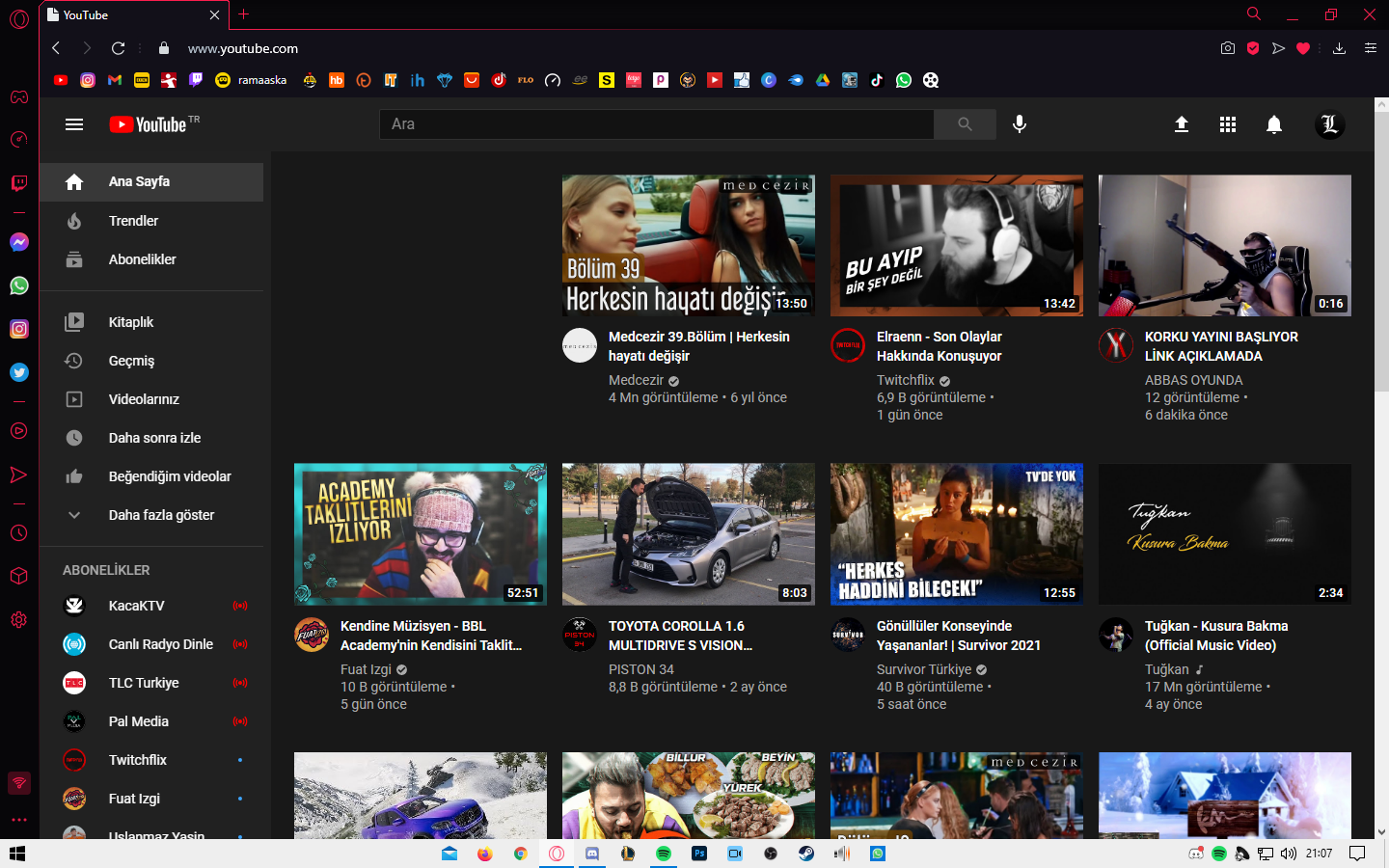Open the upload video icon
Viewport: 1389px width, 868px height.
[1182, 124]
